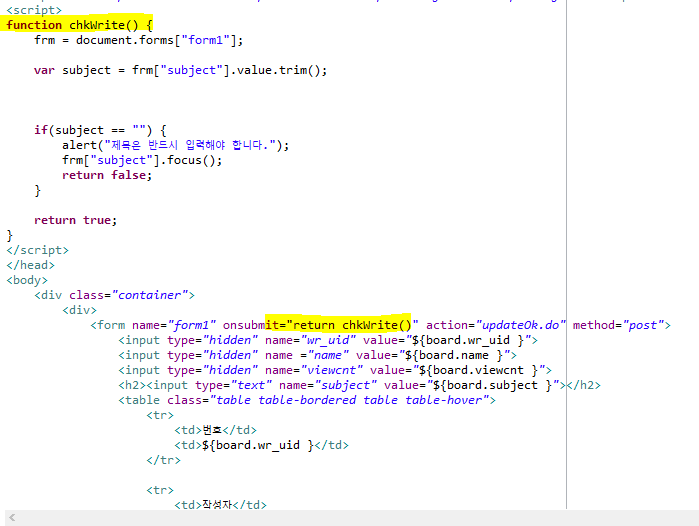Click the '<td>번호</td>' line

click(x=215, y=430)
